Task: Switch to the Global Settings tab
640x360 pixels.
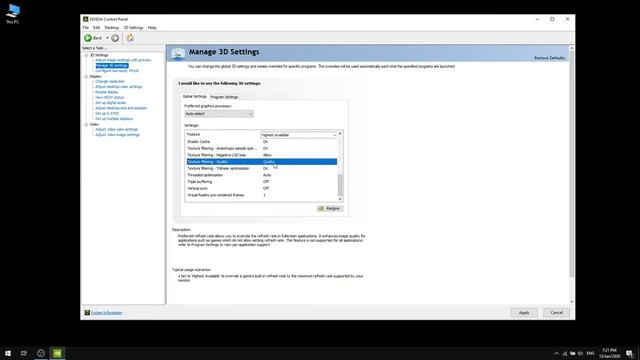Action: (195, 97)
